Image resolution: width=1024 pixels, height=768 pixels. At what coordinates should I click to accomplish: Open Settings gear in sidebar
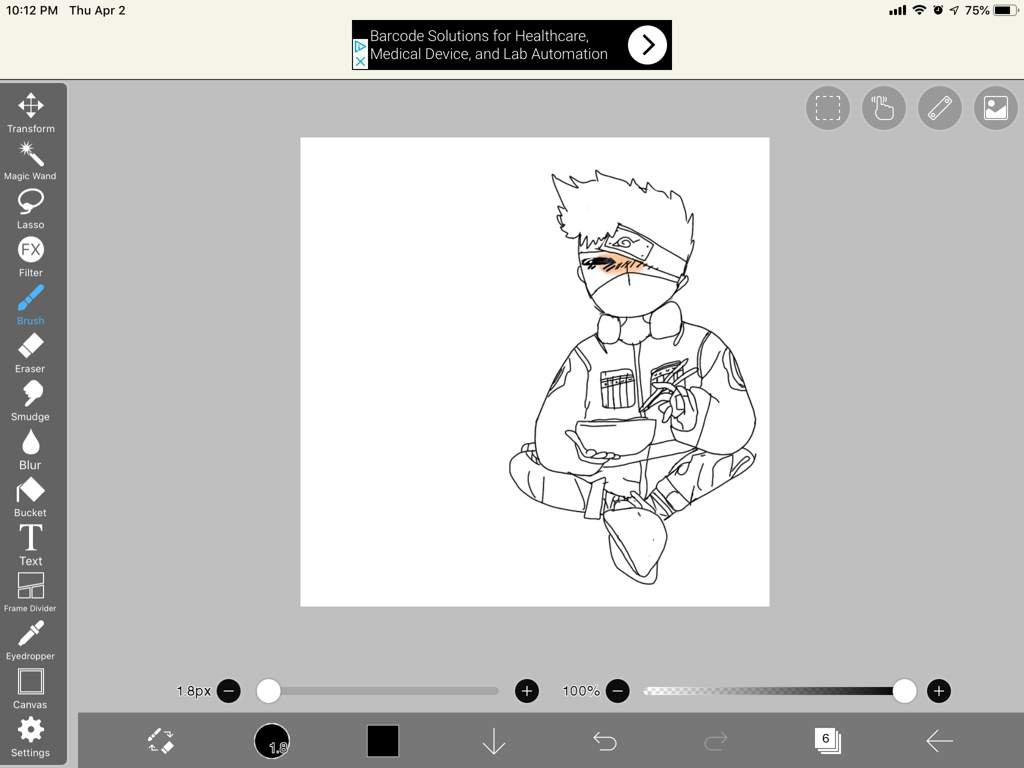30,737
